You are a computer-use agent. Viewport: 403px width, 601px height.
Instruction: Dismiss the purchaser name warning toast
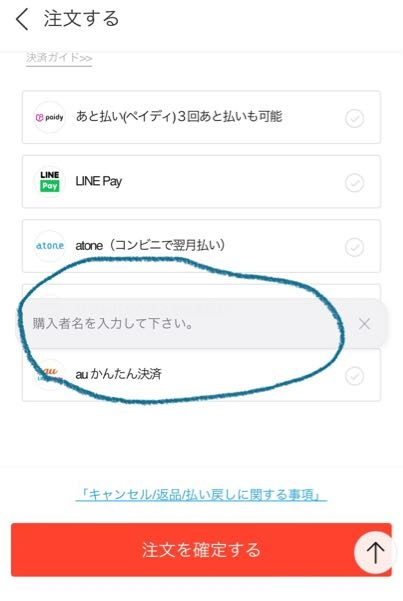364,324
